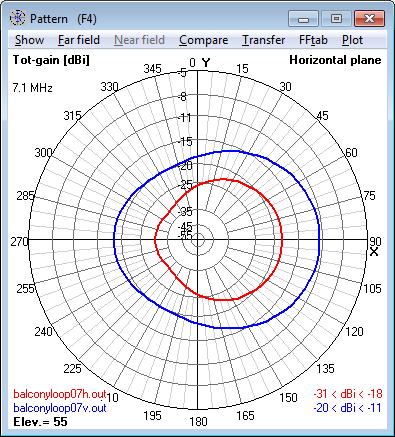This screenshot has height=437, width=395.
Task: Maximize the Pattern window
Action: 336,19
